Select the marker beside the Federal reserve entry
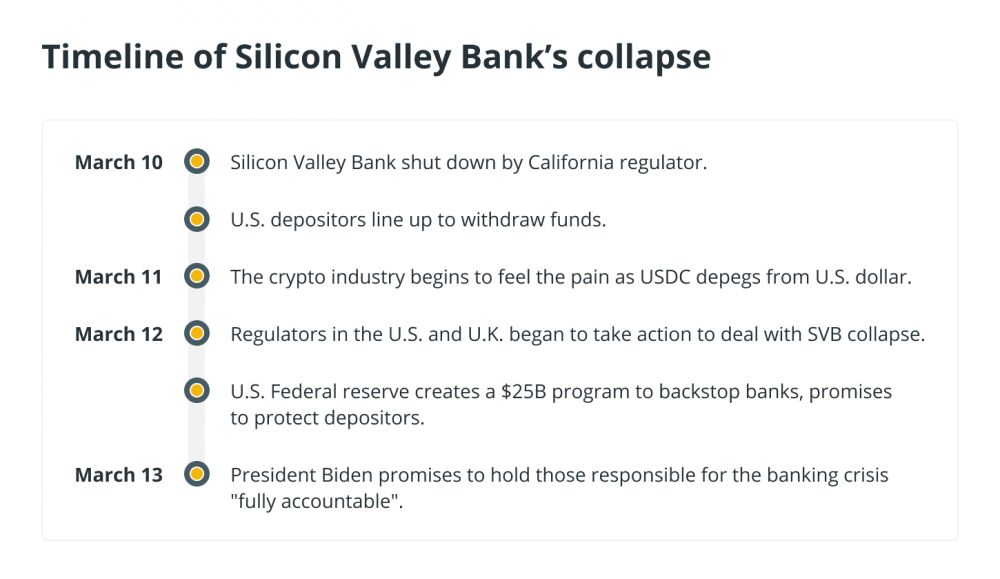Viewport: 1000px width, 579px height. click(196, 390)
